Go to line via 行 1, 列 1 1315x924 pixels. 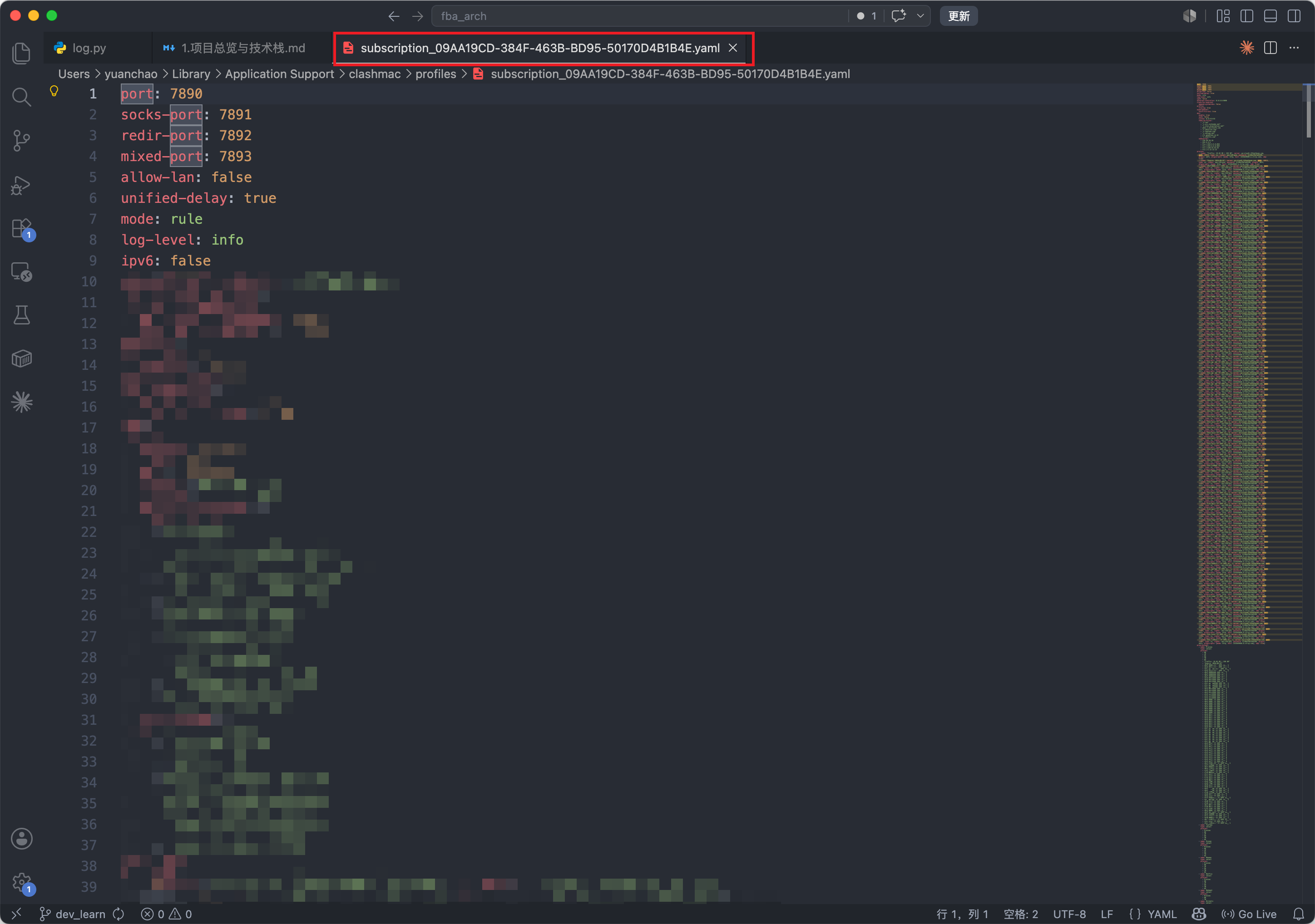click(x=962, y=914)
